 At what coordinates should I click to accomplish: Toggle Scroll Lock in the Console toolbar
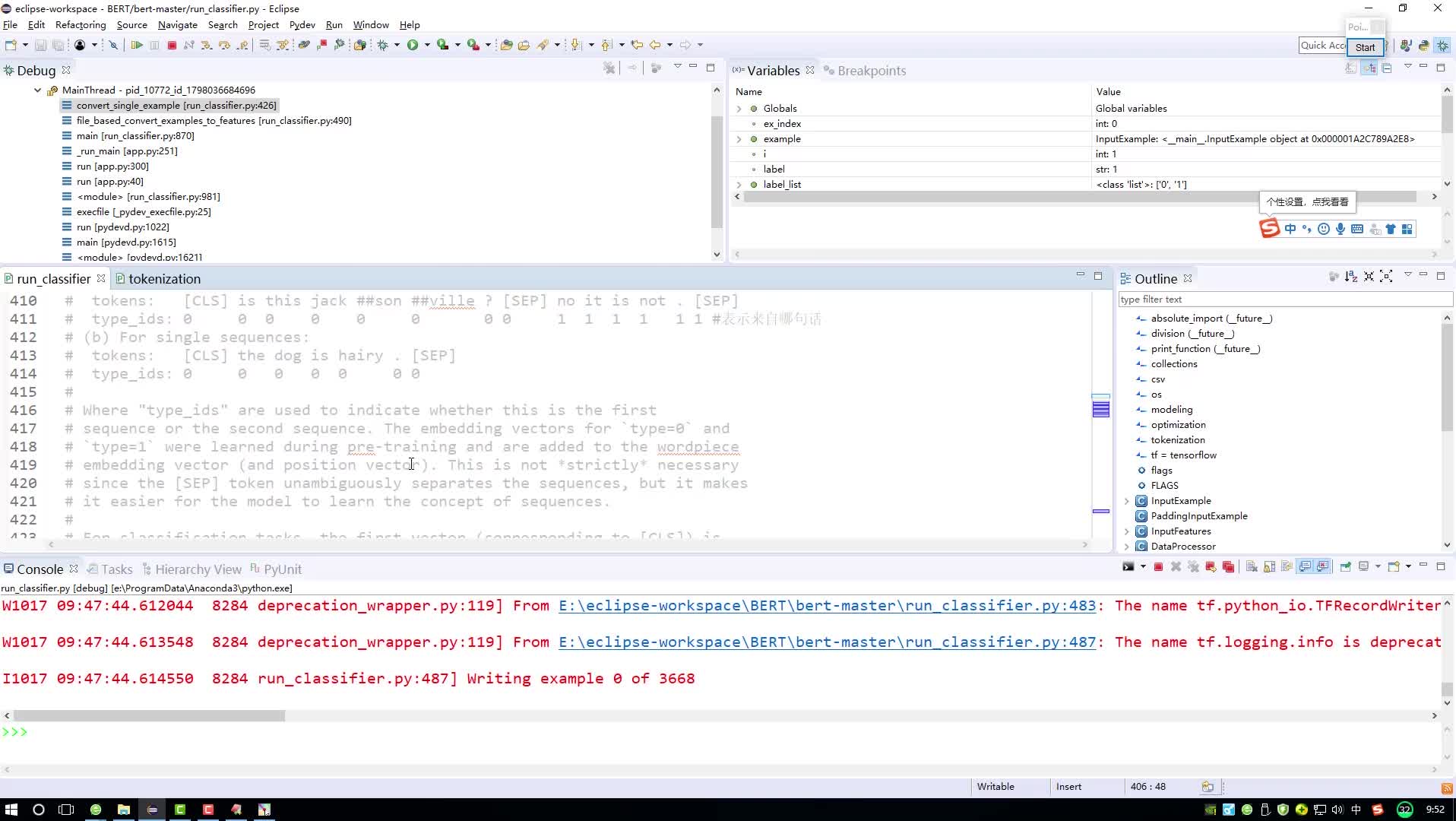pyautogui.click(x=1269, y=567)
